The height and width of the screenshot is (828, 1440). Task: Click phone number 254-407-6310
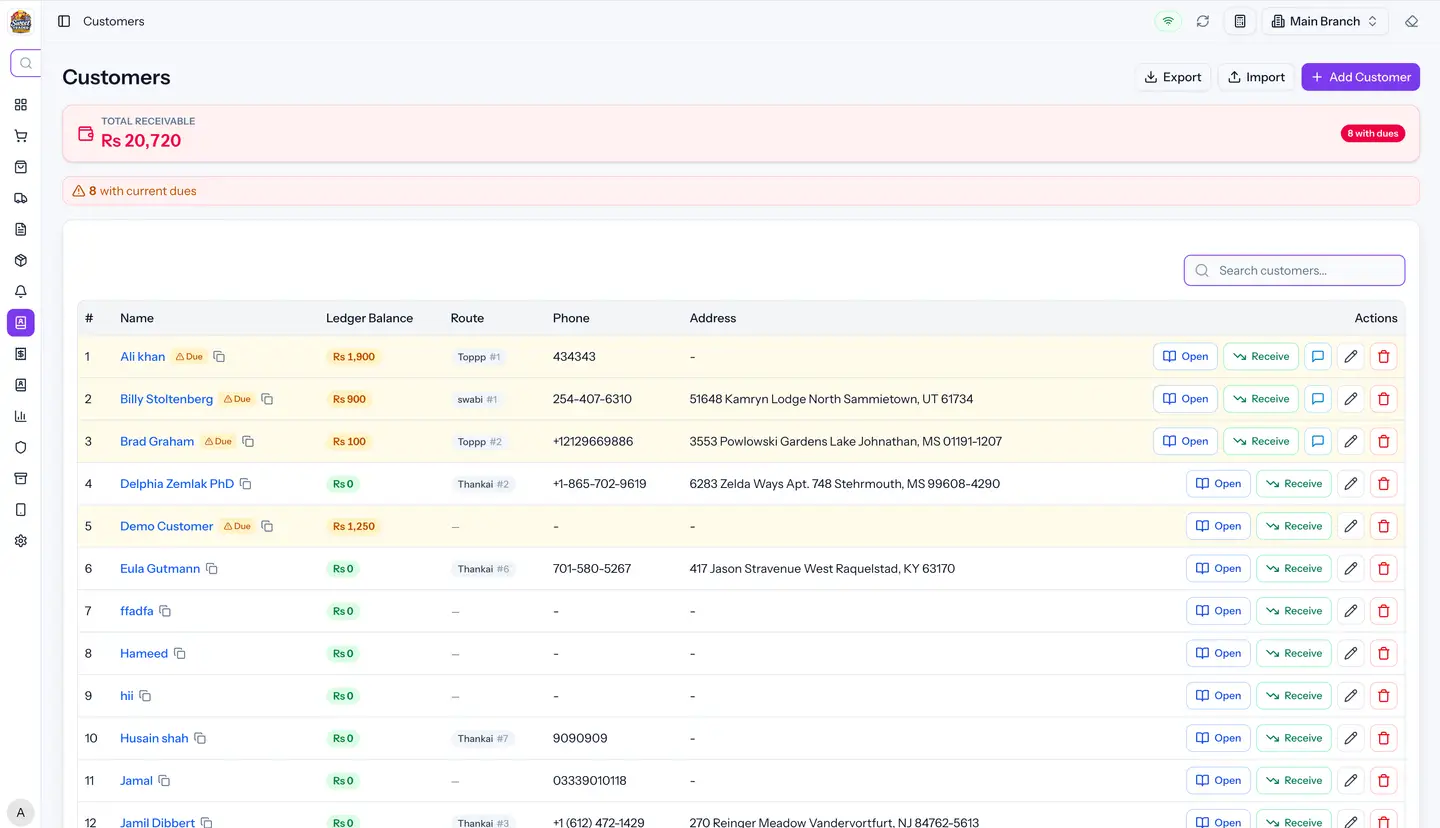tap(592, 399)
